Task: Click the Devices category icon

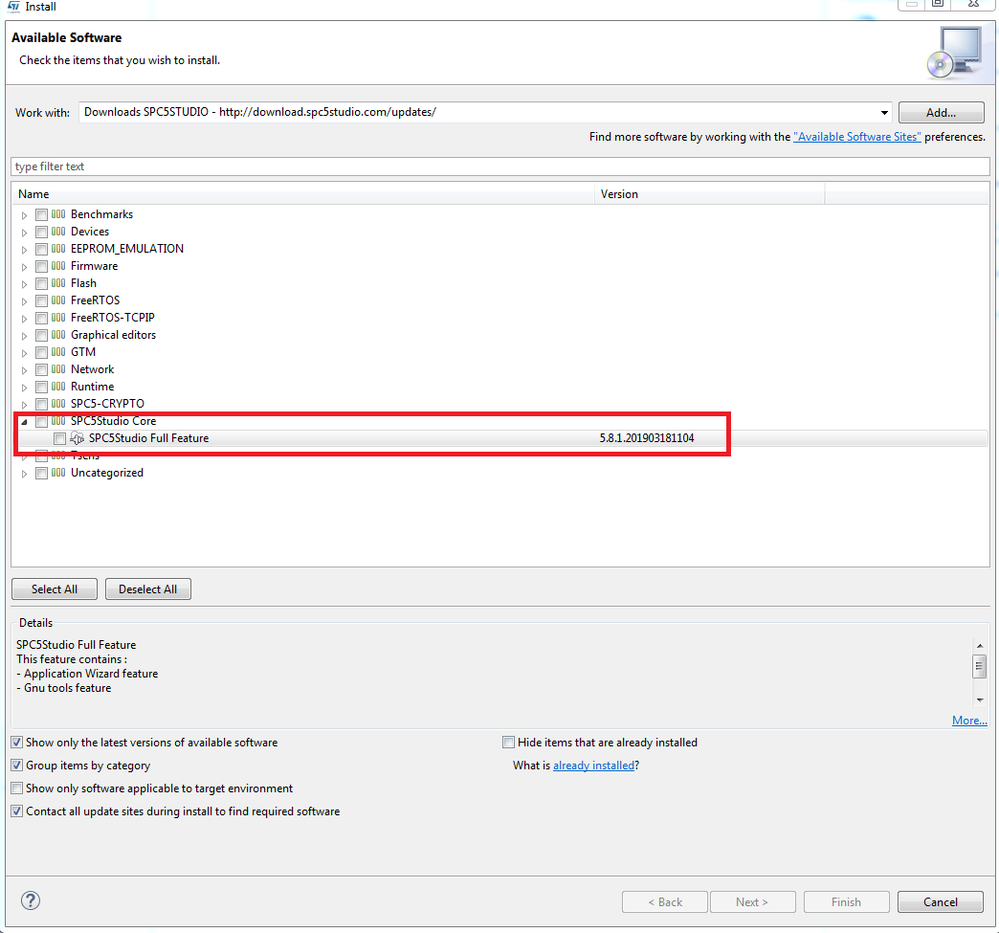Action: 58,231
